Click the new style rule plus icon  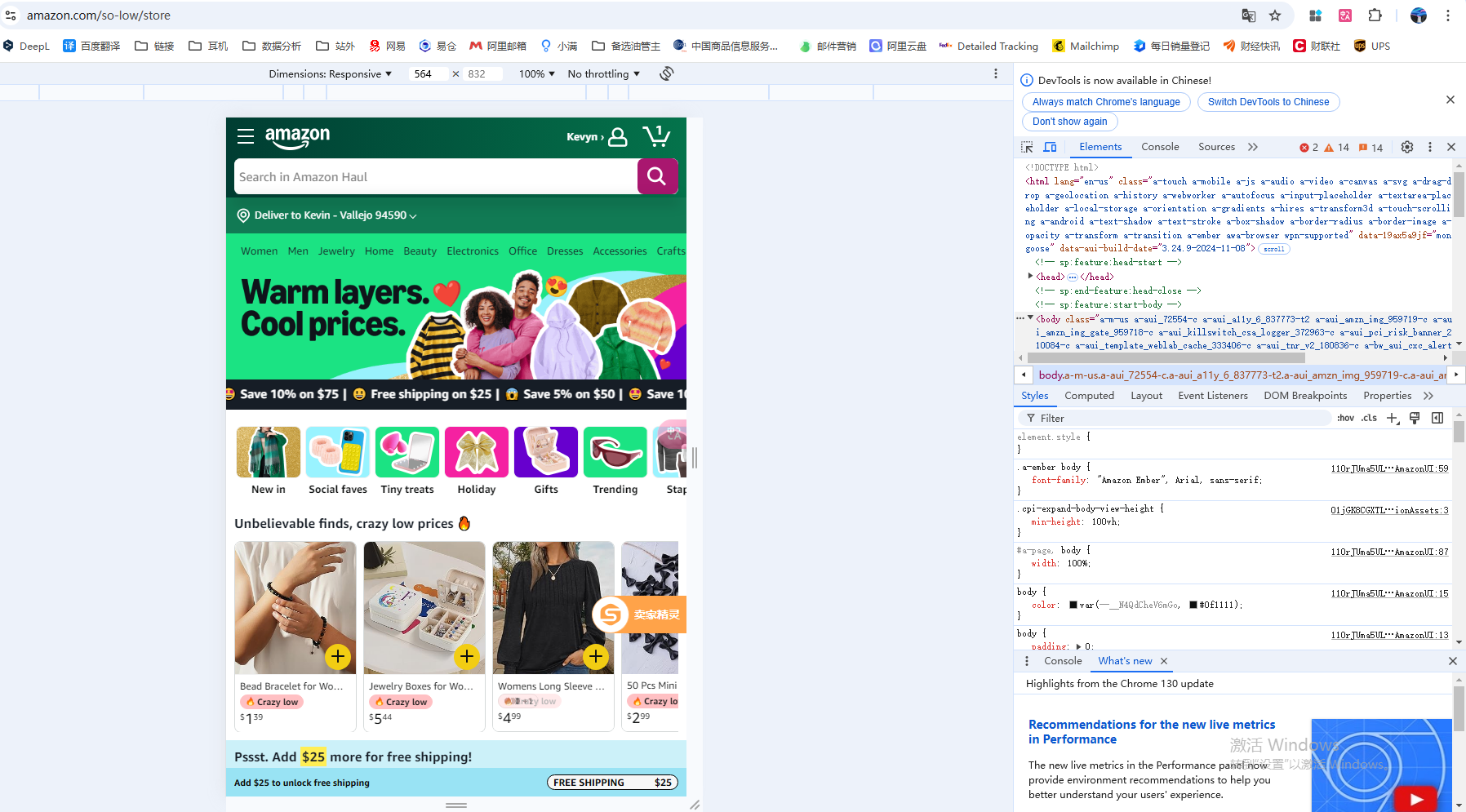[1393, 418]
